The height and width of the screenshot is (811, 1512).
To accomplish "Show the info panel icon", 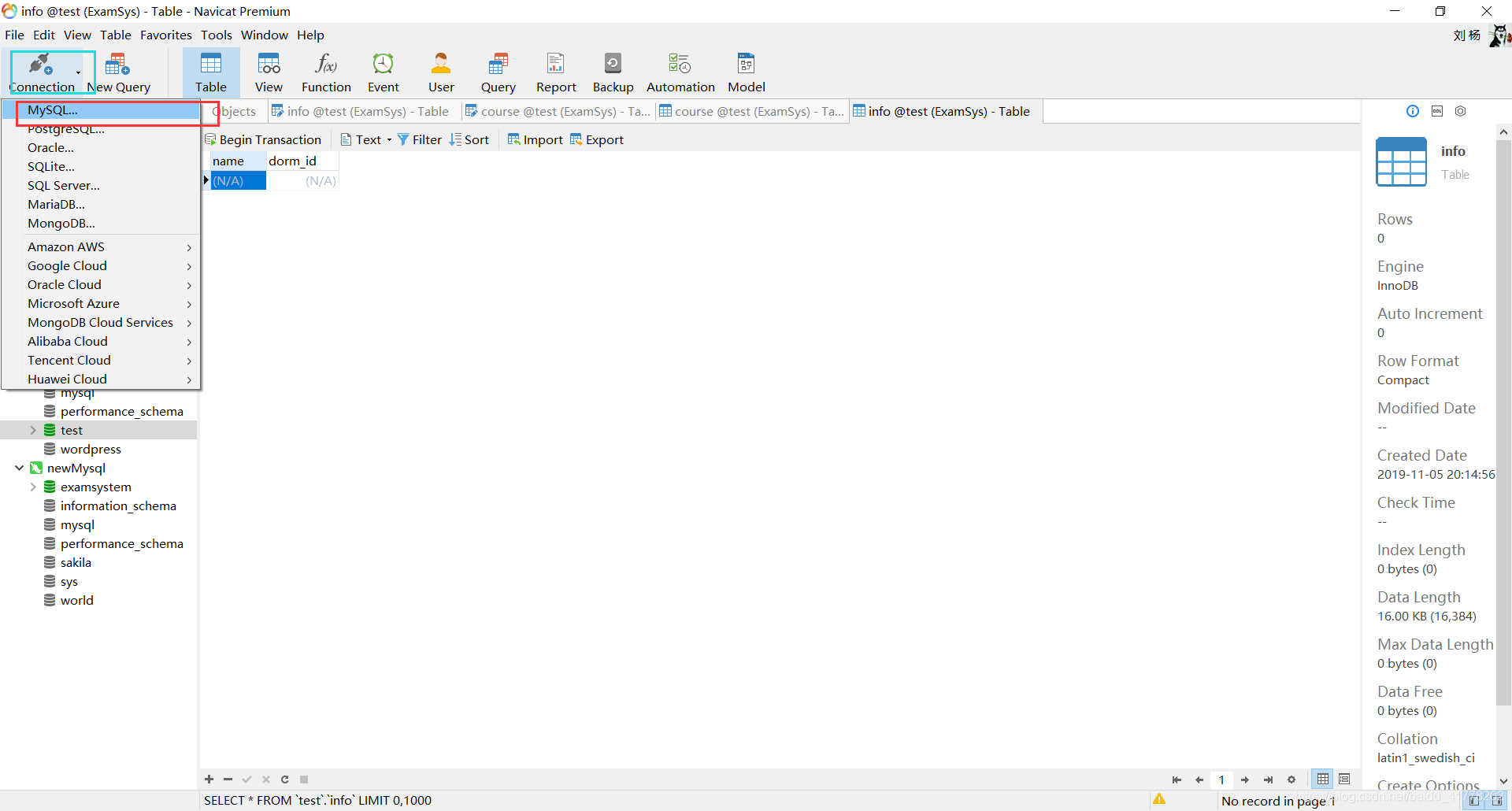I will pyautogui.click(x=1413, y=111).
